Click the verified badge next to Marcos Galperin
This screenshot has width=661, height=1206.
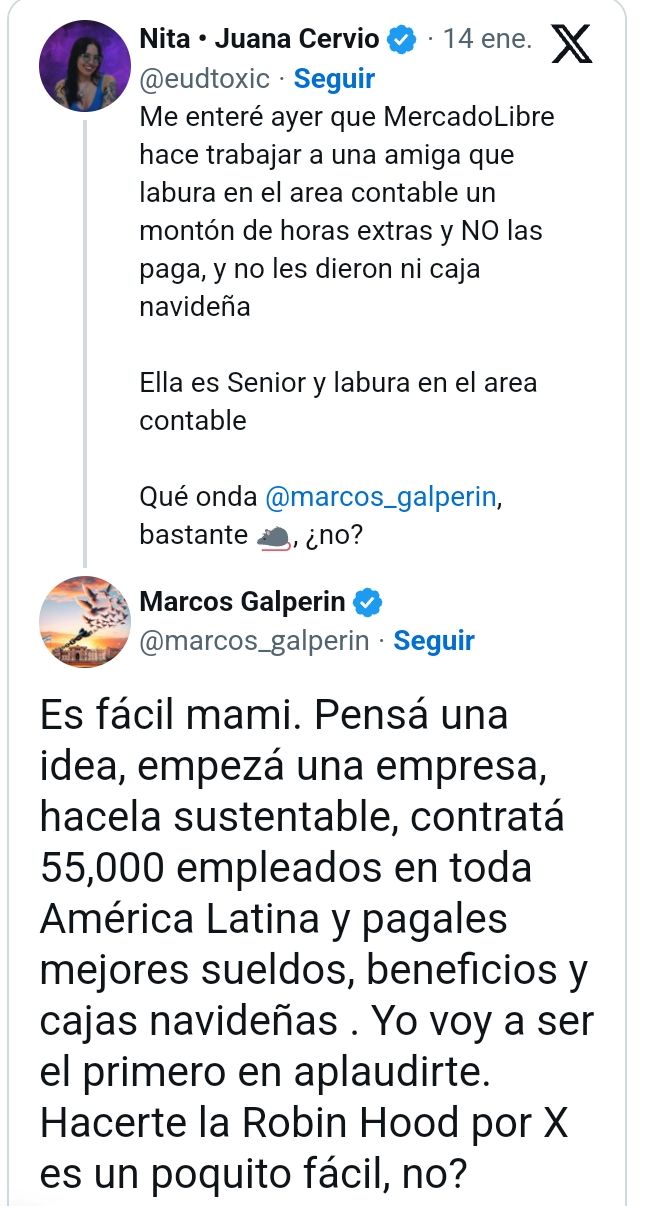tap(368, 602)
